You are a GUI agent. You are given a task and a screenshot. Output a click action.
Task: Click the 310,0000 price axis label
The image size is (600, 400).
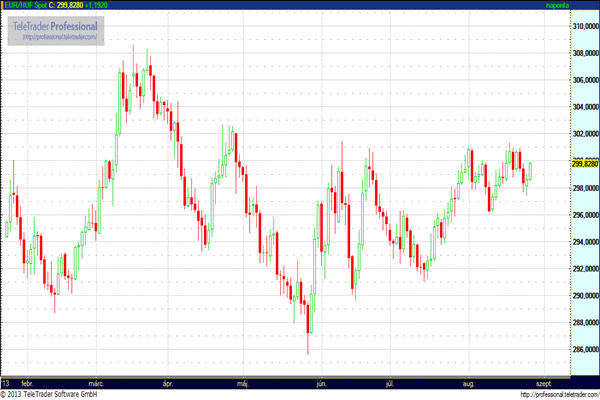(584, 26)
